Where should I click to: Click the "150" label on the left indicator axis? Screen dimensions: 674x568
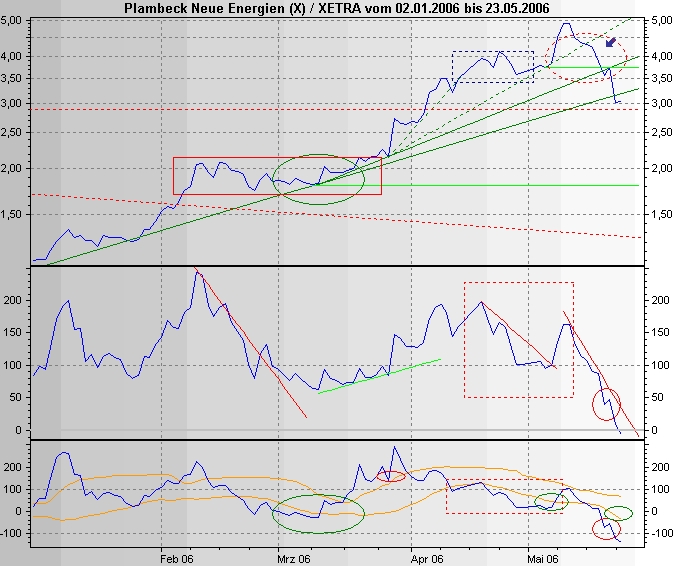(12, 332)
